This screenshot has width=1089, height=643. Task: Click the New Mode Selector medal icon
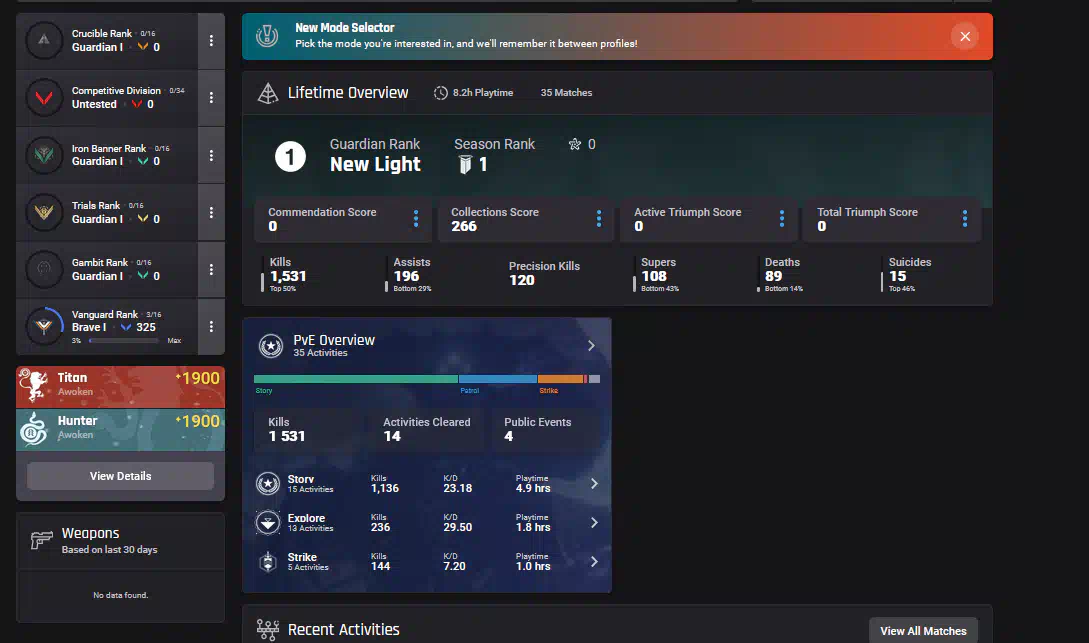click(267, 35)
